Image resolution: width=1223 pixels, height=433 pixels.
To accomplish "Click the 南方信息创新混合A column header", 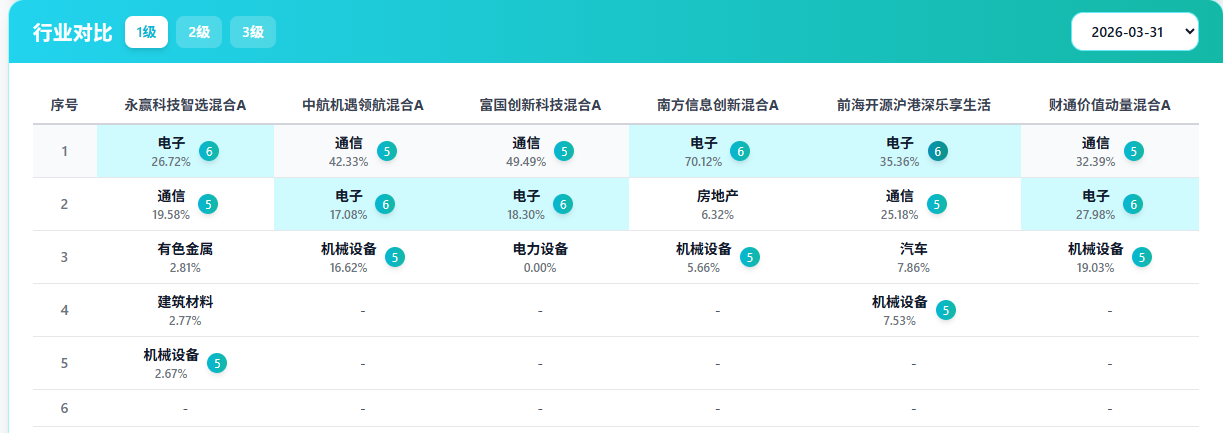I will (718, 104).
